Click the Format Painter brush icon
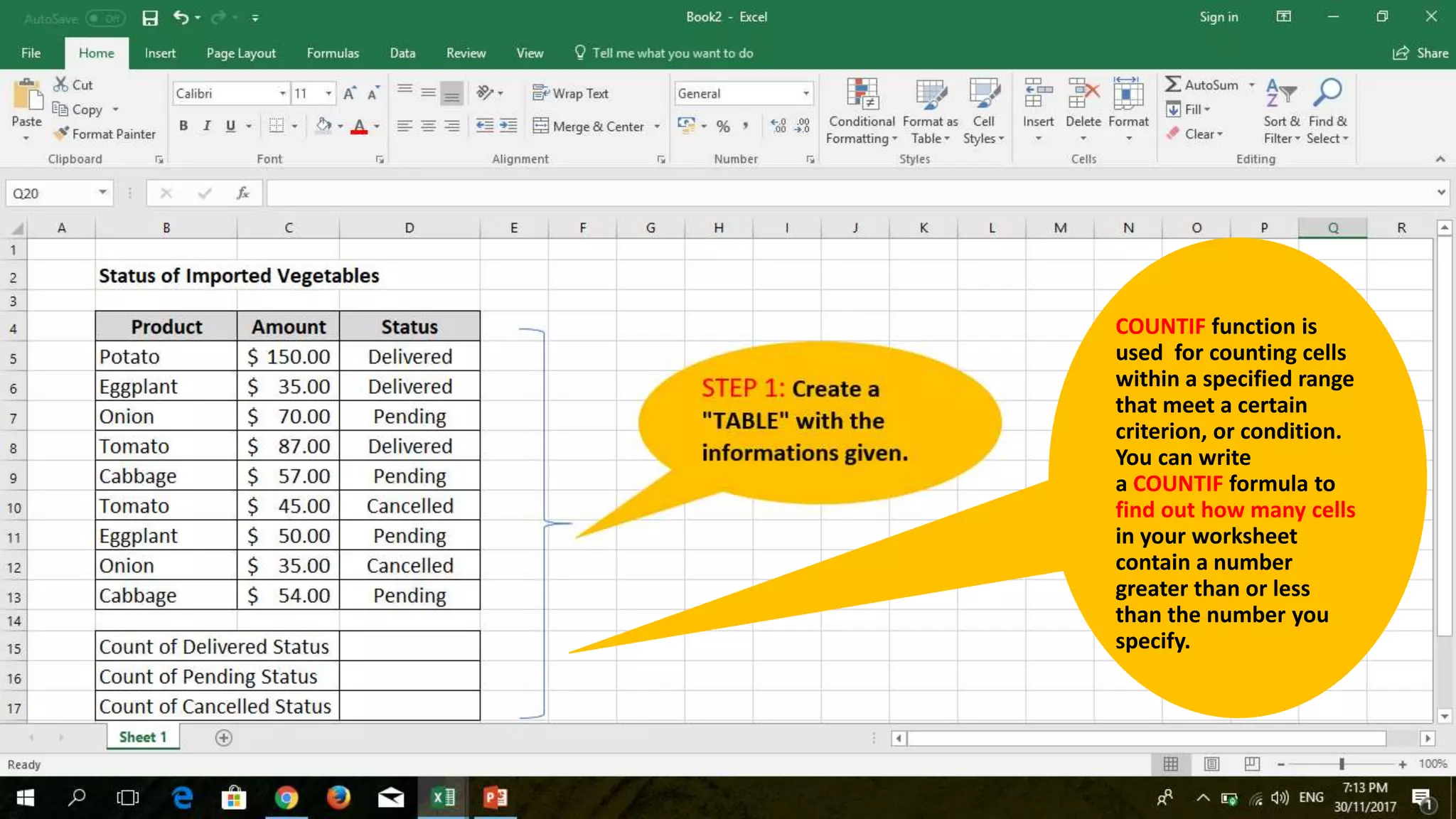The width and height of the screenshot is (1456, 819). pos(62,134)
